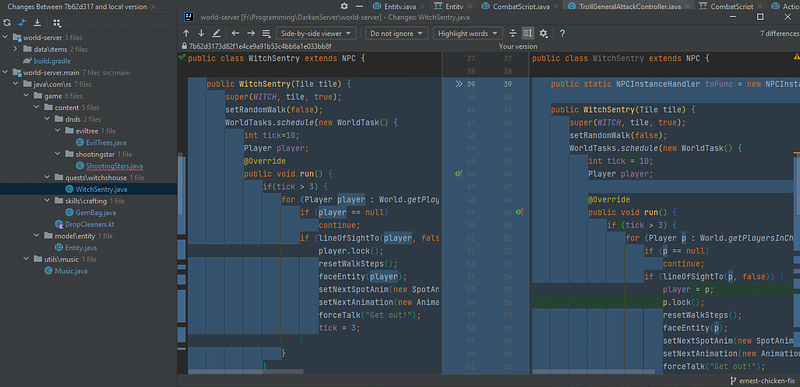800x387 pixels.
Task: Collapse the java\com\rs folder
Action: coord(15,84)
